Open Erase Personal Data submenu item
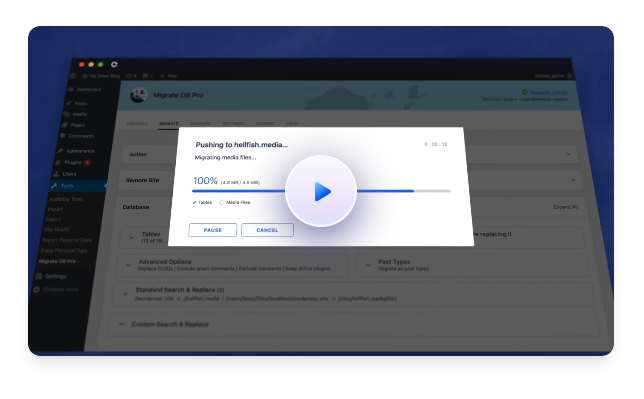 click(64, 250)
